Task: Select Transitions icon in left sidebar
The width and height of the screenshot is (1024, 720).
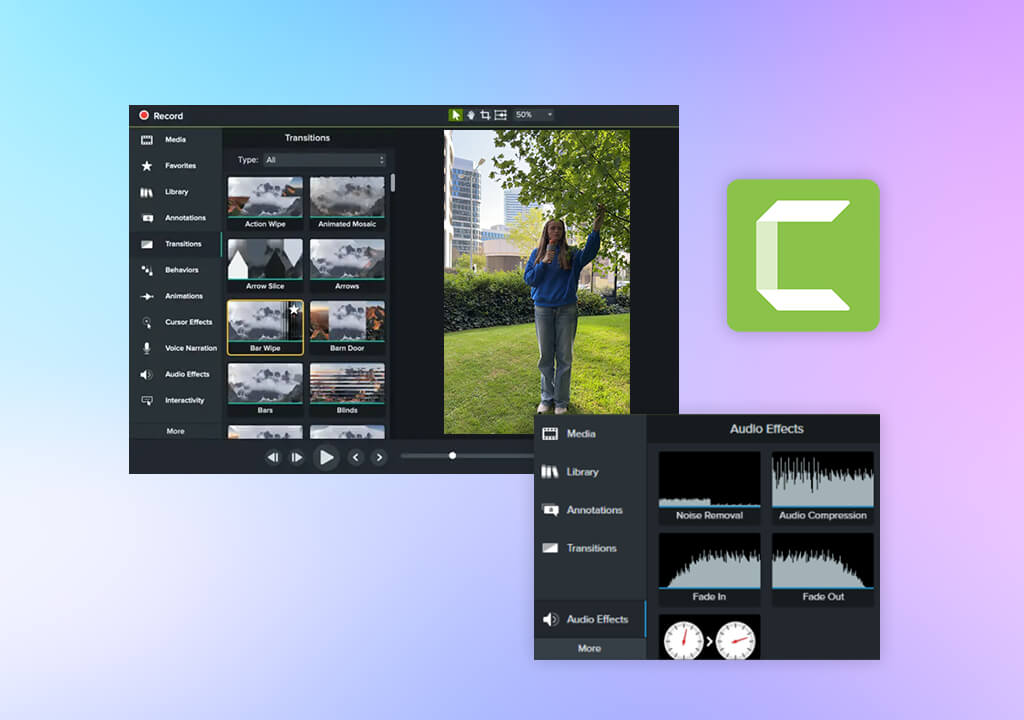Action: [147, 244]
